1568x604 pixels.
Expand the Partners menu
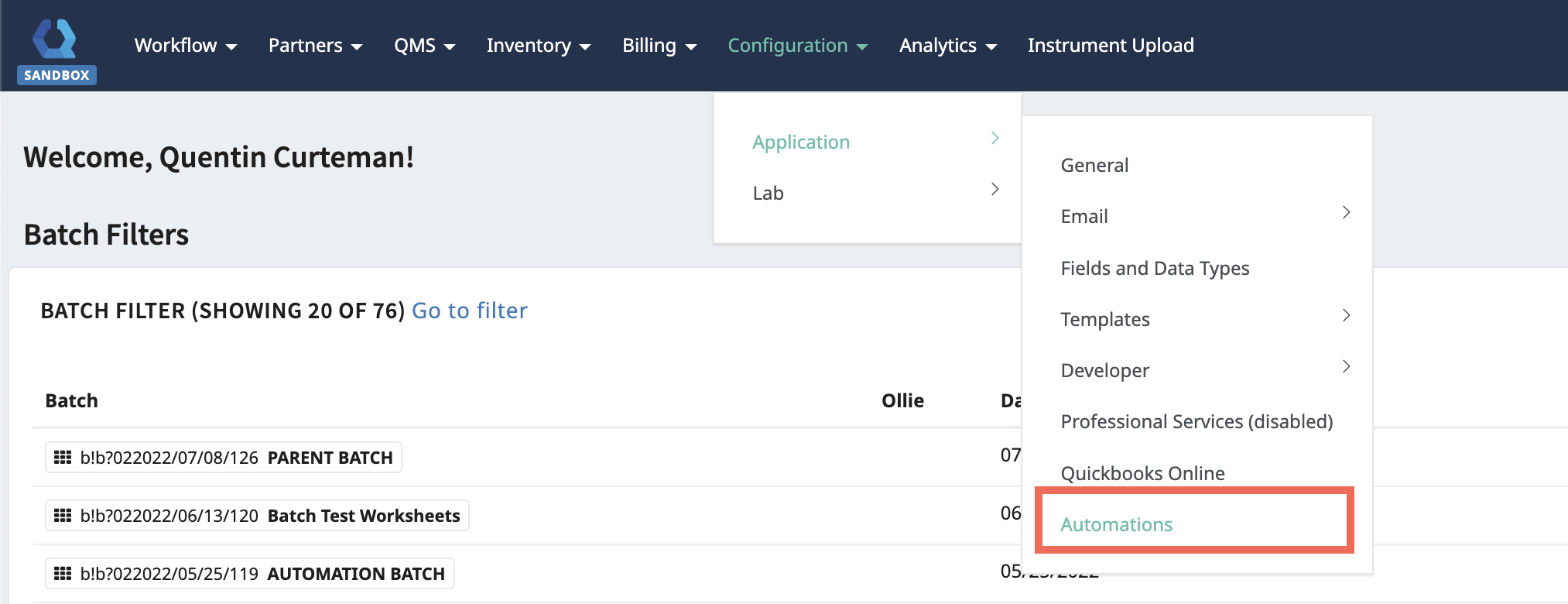(x=315, y=46)
